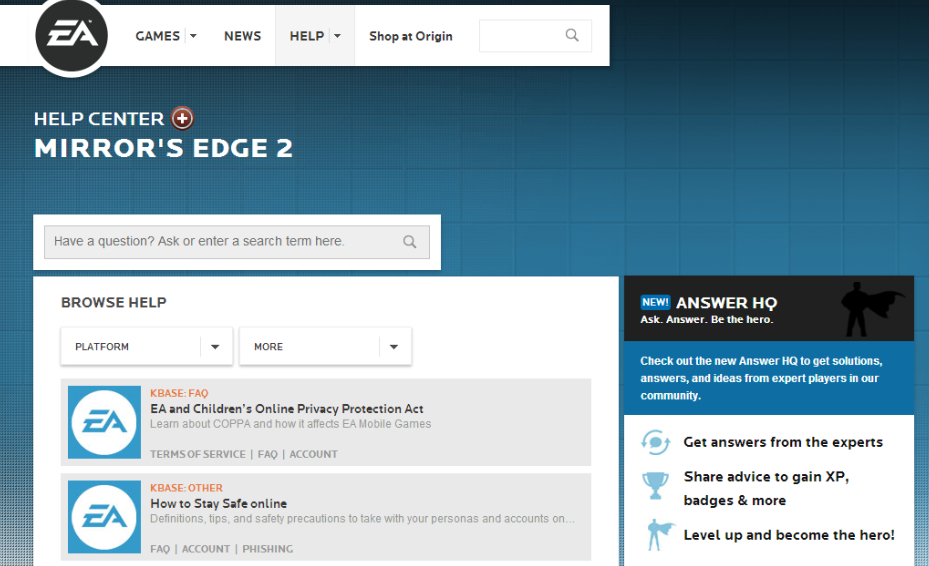Screen dimensions: 929x566
Task: Click the 'Check out the new Answer HQ' paragraph
Action: (x=761, y=378)
